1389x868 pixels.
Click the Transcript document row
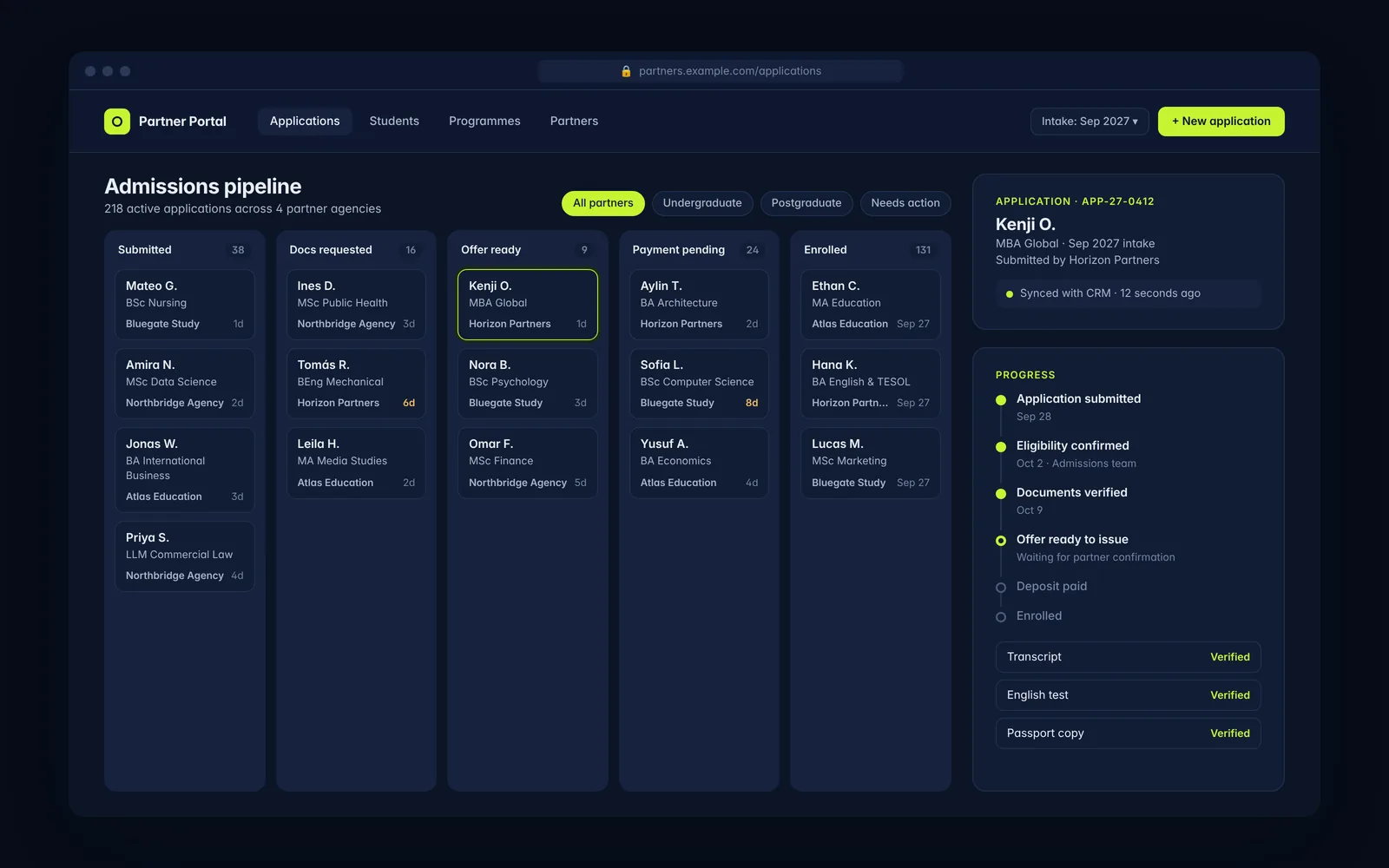point(1128,657)
